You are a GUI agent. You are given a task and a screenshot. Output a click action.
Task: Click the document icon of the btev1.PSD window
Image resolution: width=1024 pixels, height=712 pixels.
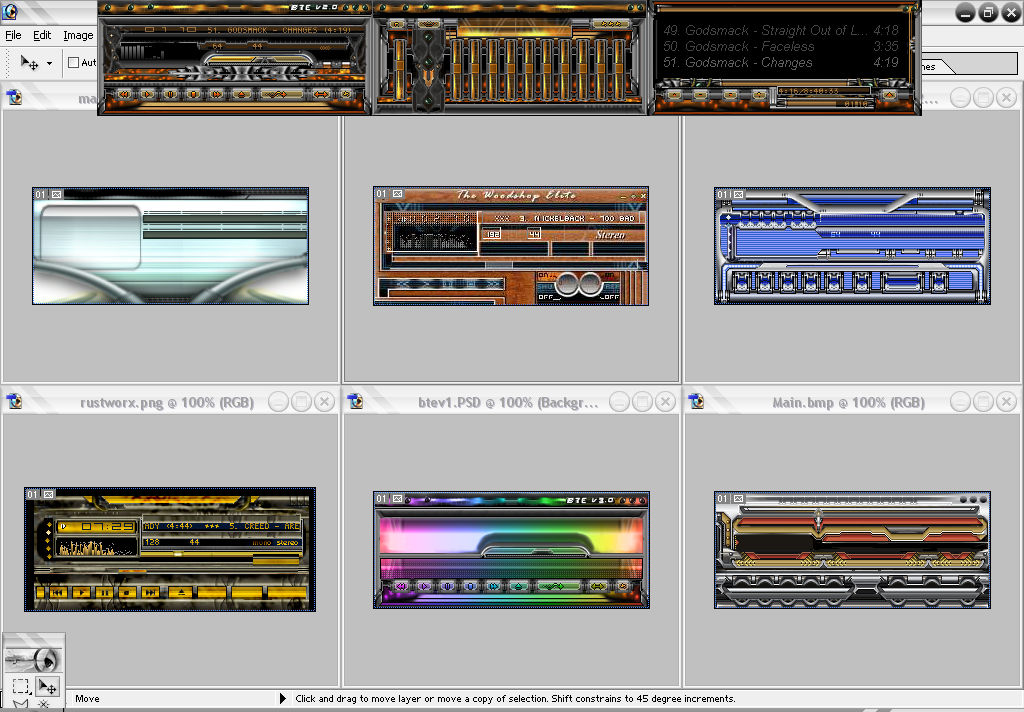(355, 401)
